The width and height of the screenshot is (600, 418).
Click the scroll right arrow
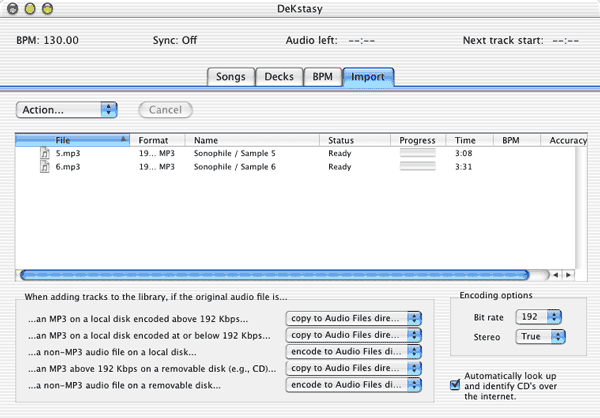[568, 275]
